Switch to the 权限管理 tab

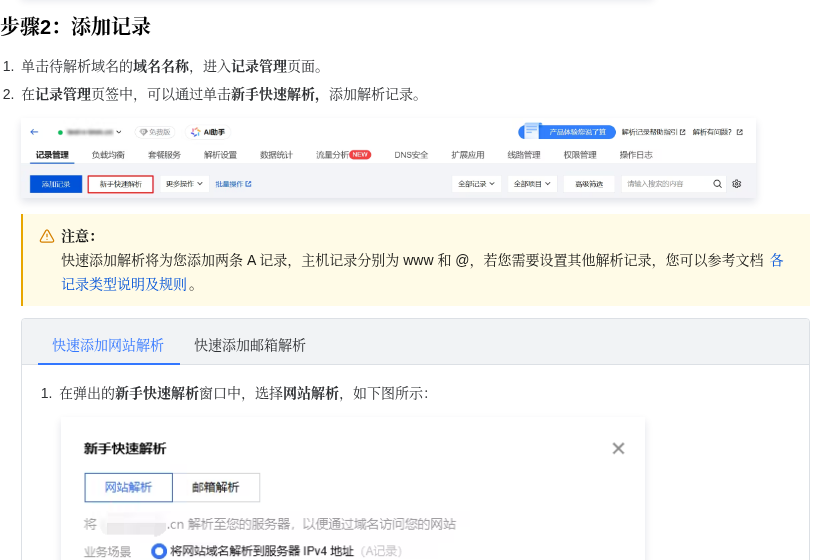(580, 155)
